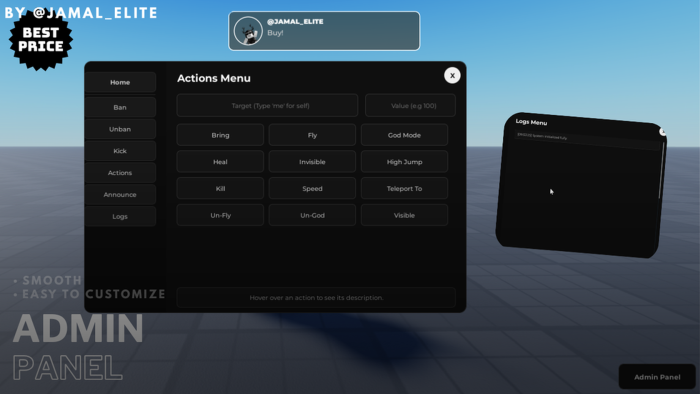Show the Logs sidebar tab
This screenshot has width=700, height=394.
120,216
